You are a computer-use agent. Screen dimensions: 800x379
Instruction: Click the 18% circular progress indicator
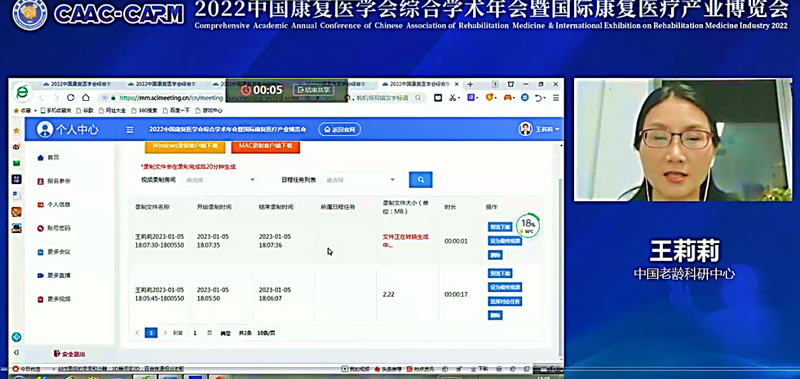point(528,225)
